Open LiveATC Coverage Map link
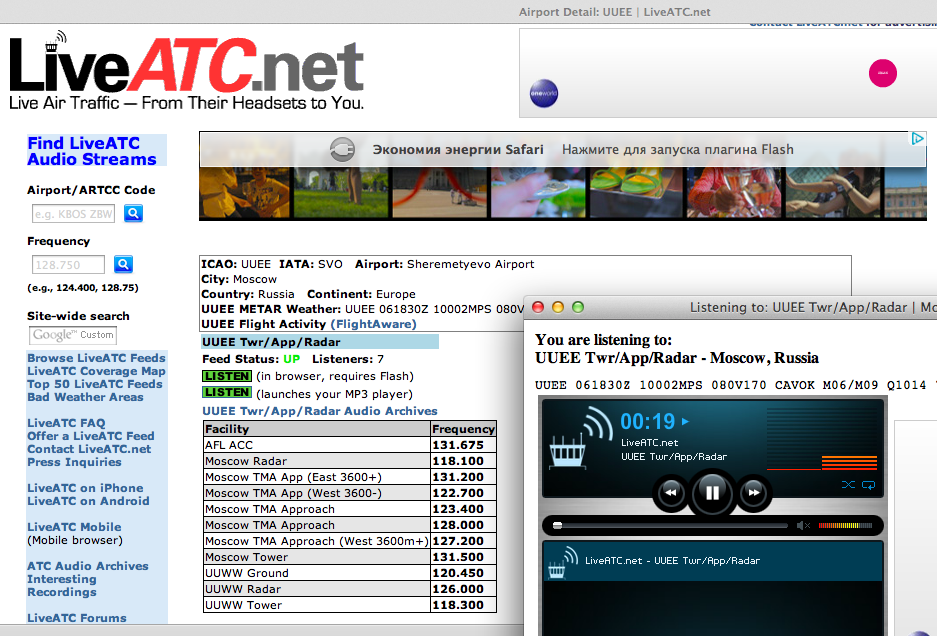 pos(96,371)
